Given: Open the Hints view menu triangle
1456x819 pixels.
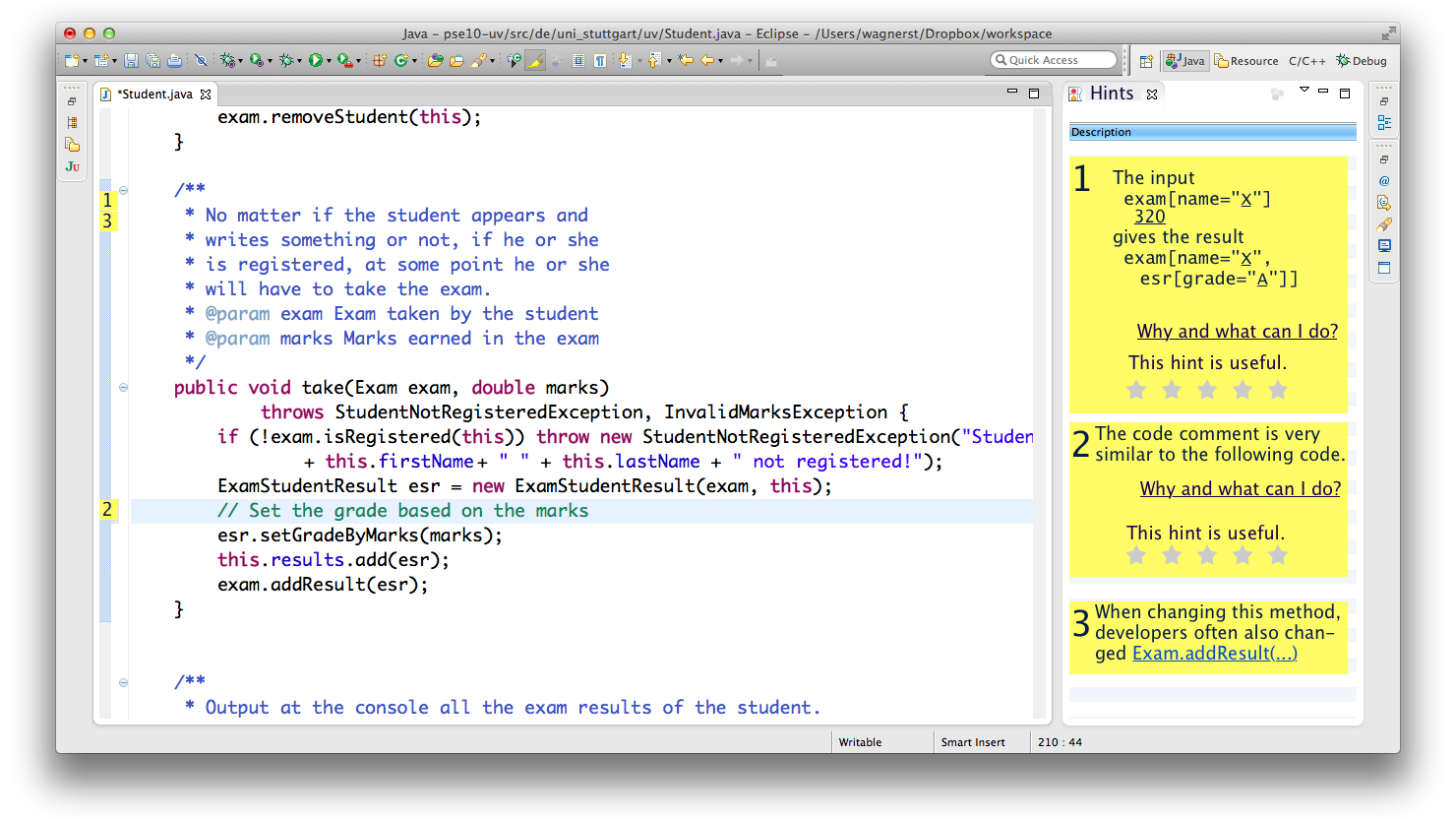Looking at the screenshot, I should (x=1304, y=91).
